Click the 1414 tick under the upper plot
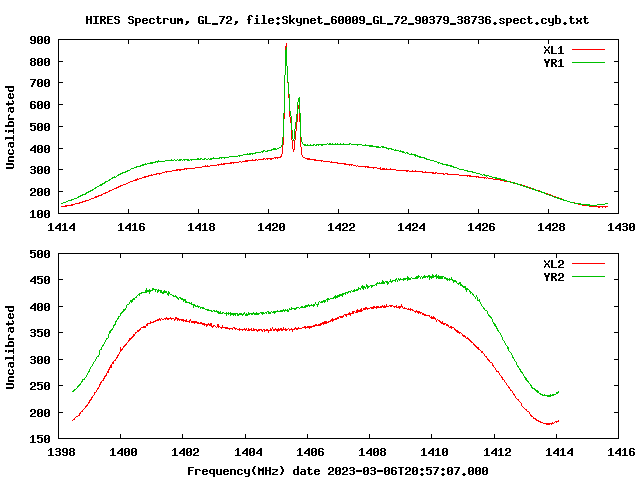Image resolution: width=640 pixels, height=480 pixels. (61, 227)
